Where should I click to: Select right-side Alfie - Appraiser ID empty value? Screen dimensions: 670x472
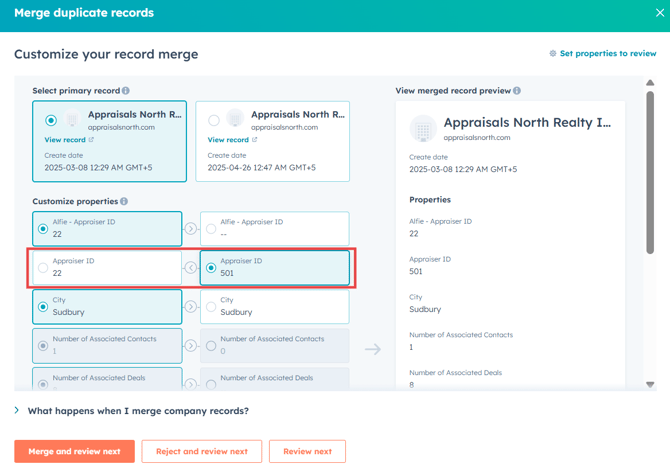(211, 229)
